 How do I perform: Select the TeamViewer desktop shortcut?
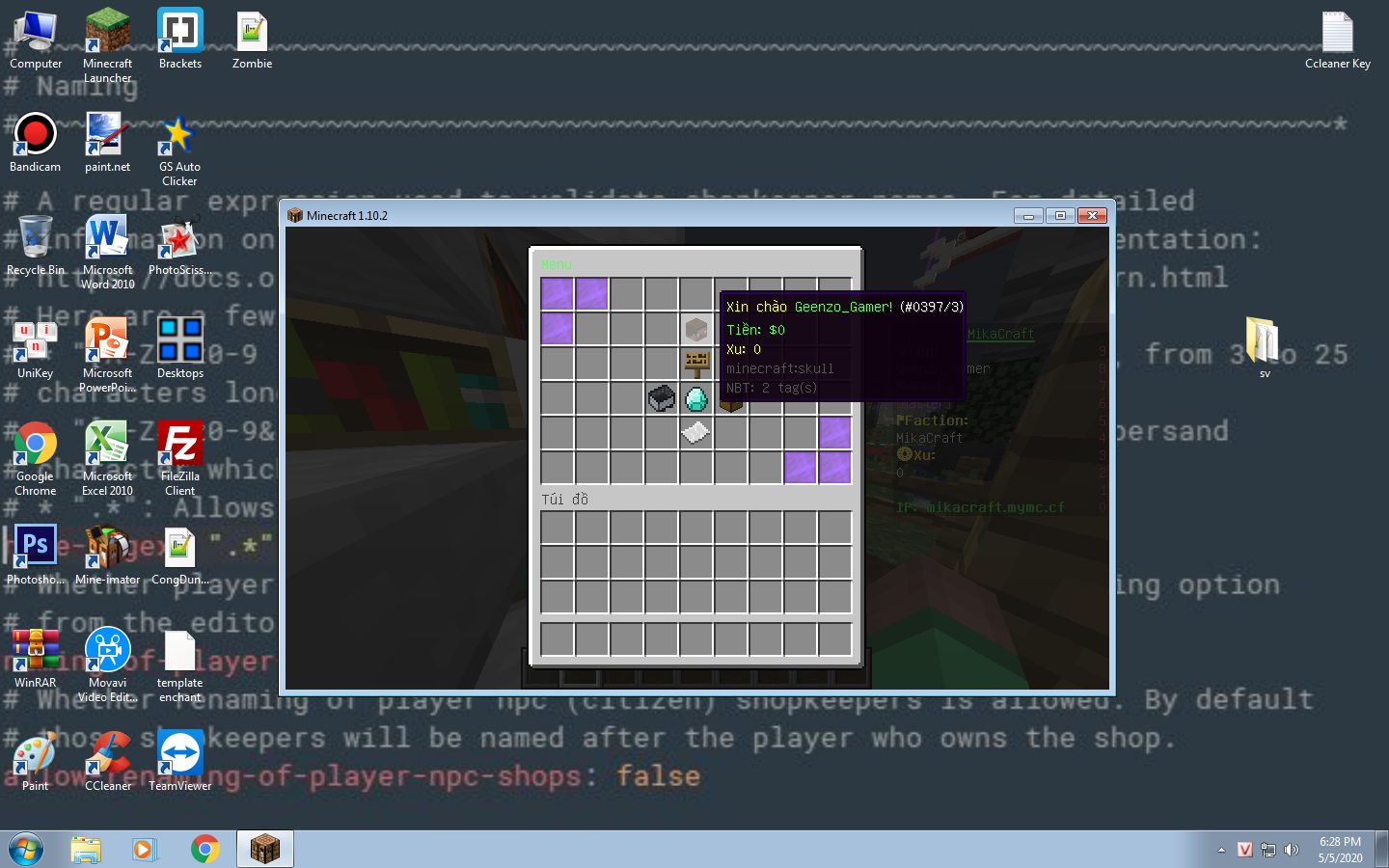click(x=180, y=763)
